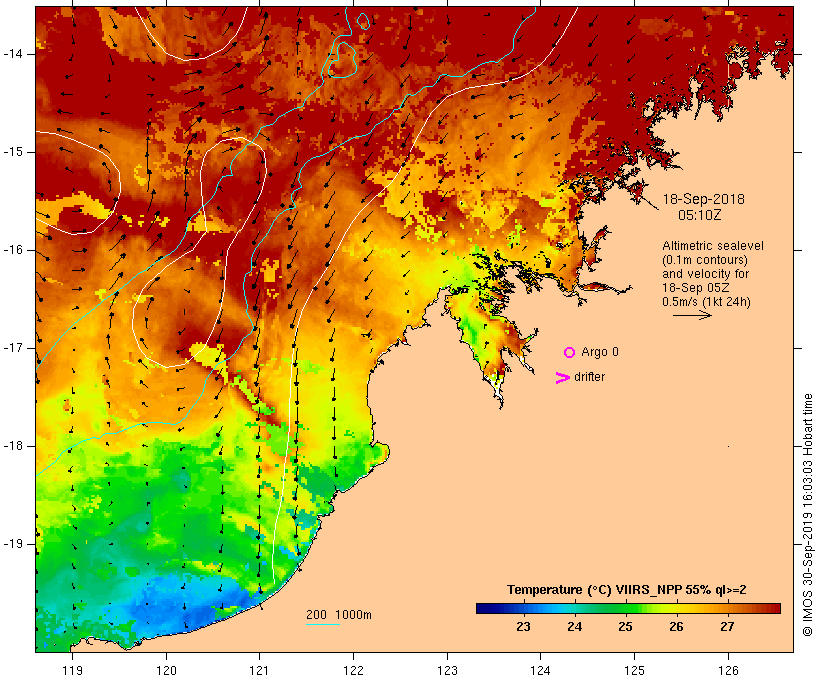
Task: Click longitude axis label 119
Action: pyautogui.click(x=72, y=670)
